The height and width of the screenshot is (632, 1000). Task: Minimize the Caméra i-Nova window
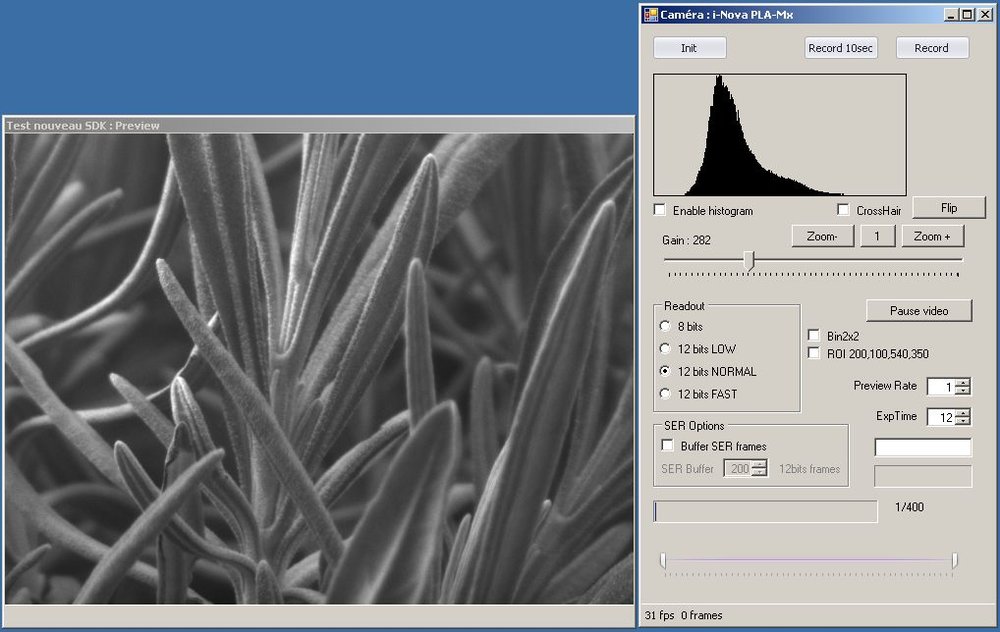951,14
